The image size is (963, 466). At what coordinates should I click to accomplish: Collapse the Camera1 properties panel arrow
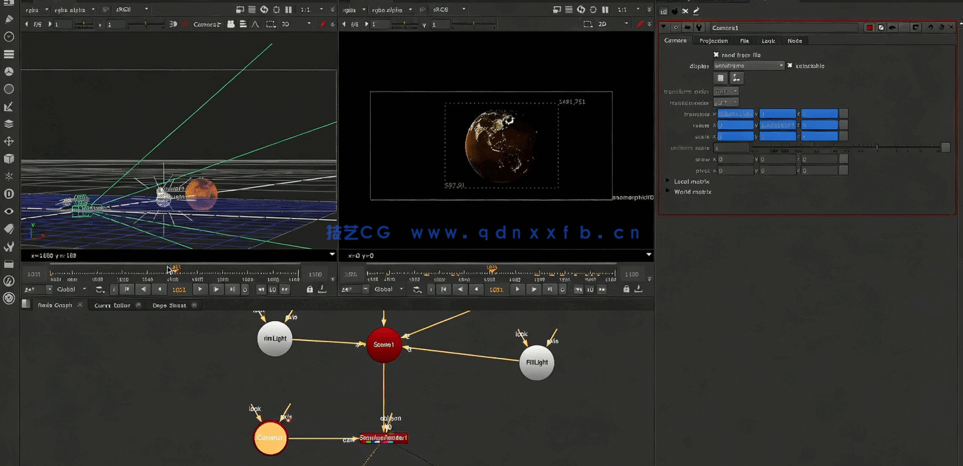pyautogui.click(x=664, y=28)
